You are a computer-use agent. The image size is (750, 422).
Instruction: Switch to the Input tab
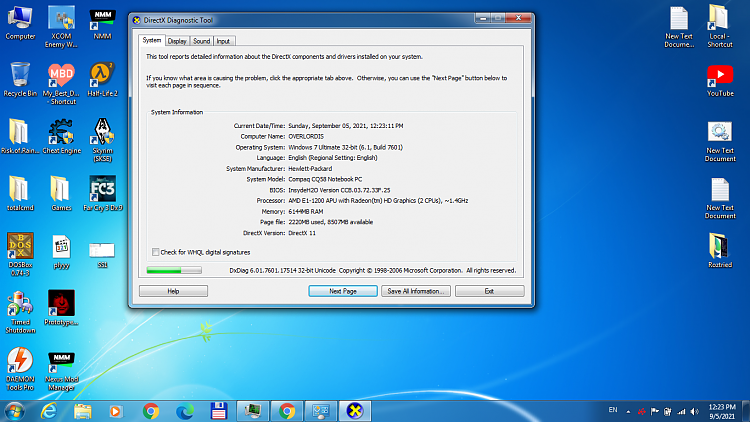[223, 41]
